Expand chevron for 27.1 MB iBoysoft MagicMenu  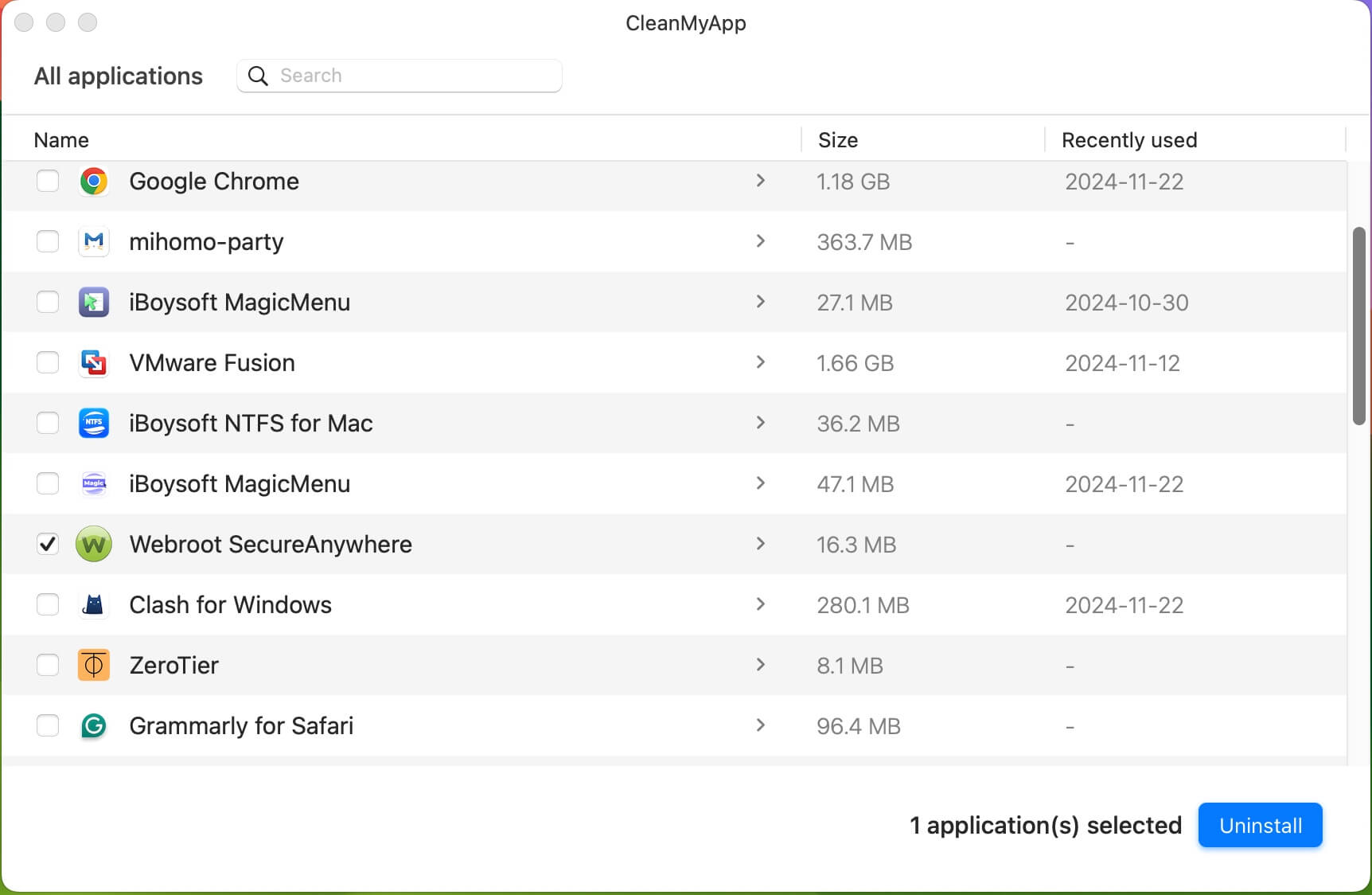761,302
